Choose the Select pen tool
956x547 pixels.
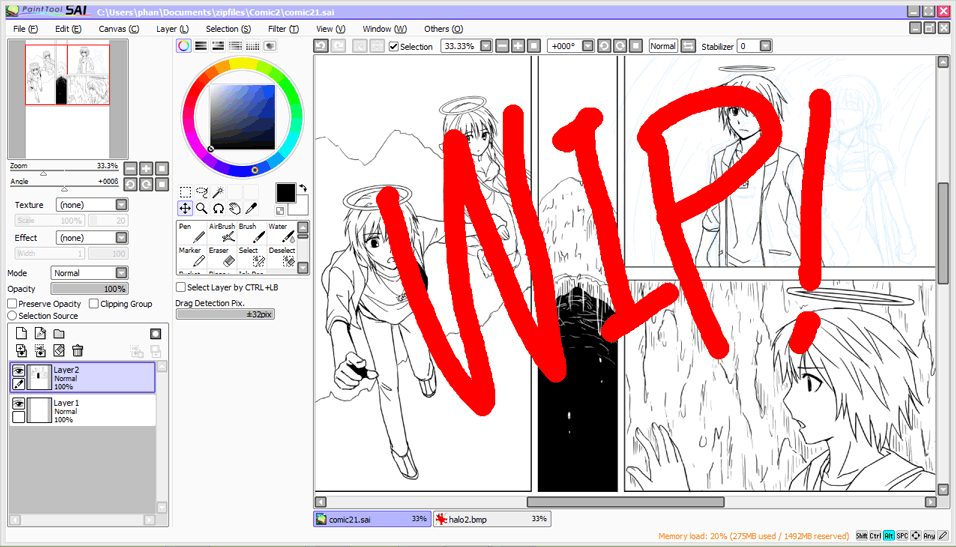point(252,257)
